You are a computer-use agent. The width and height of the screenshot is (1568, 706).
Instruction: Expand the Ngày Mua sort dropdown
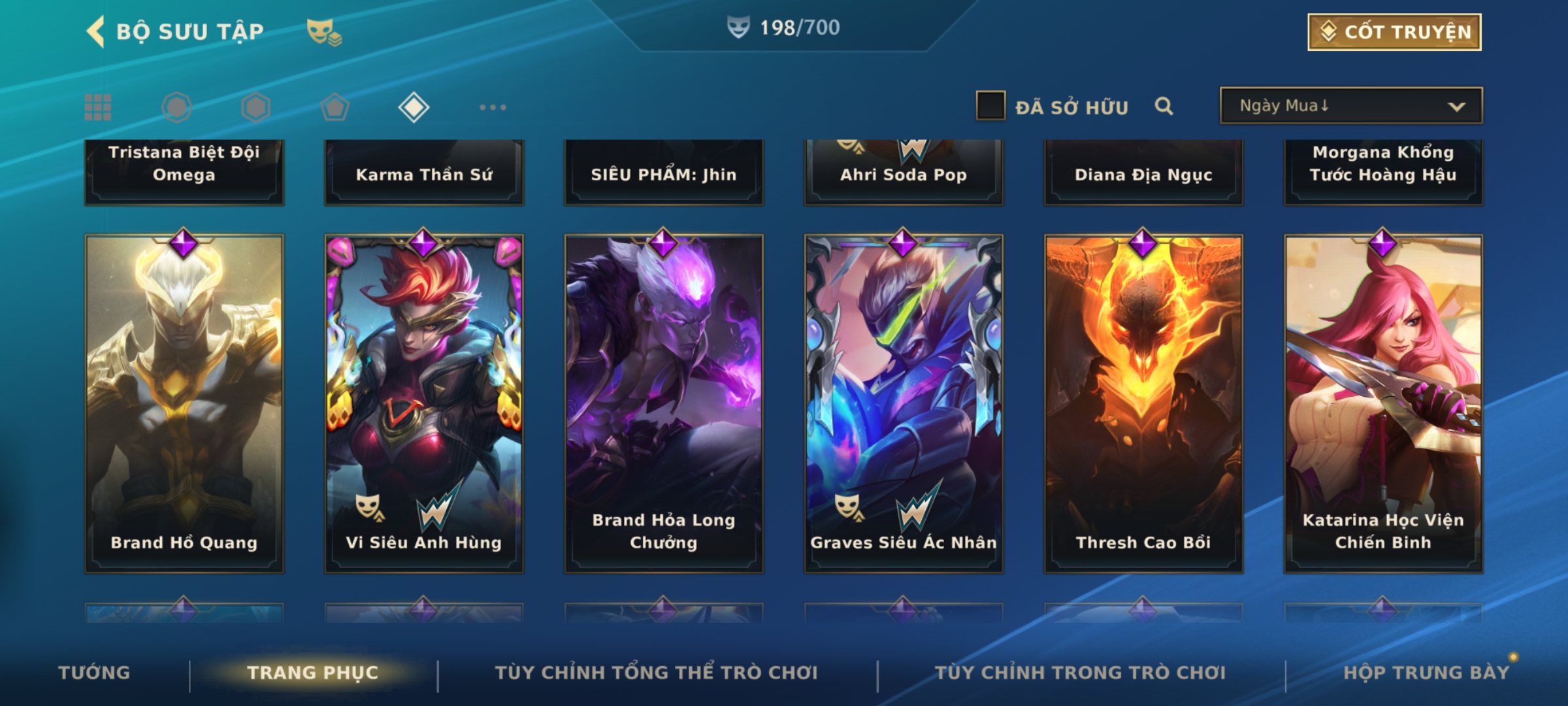coord(1351,106)
